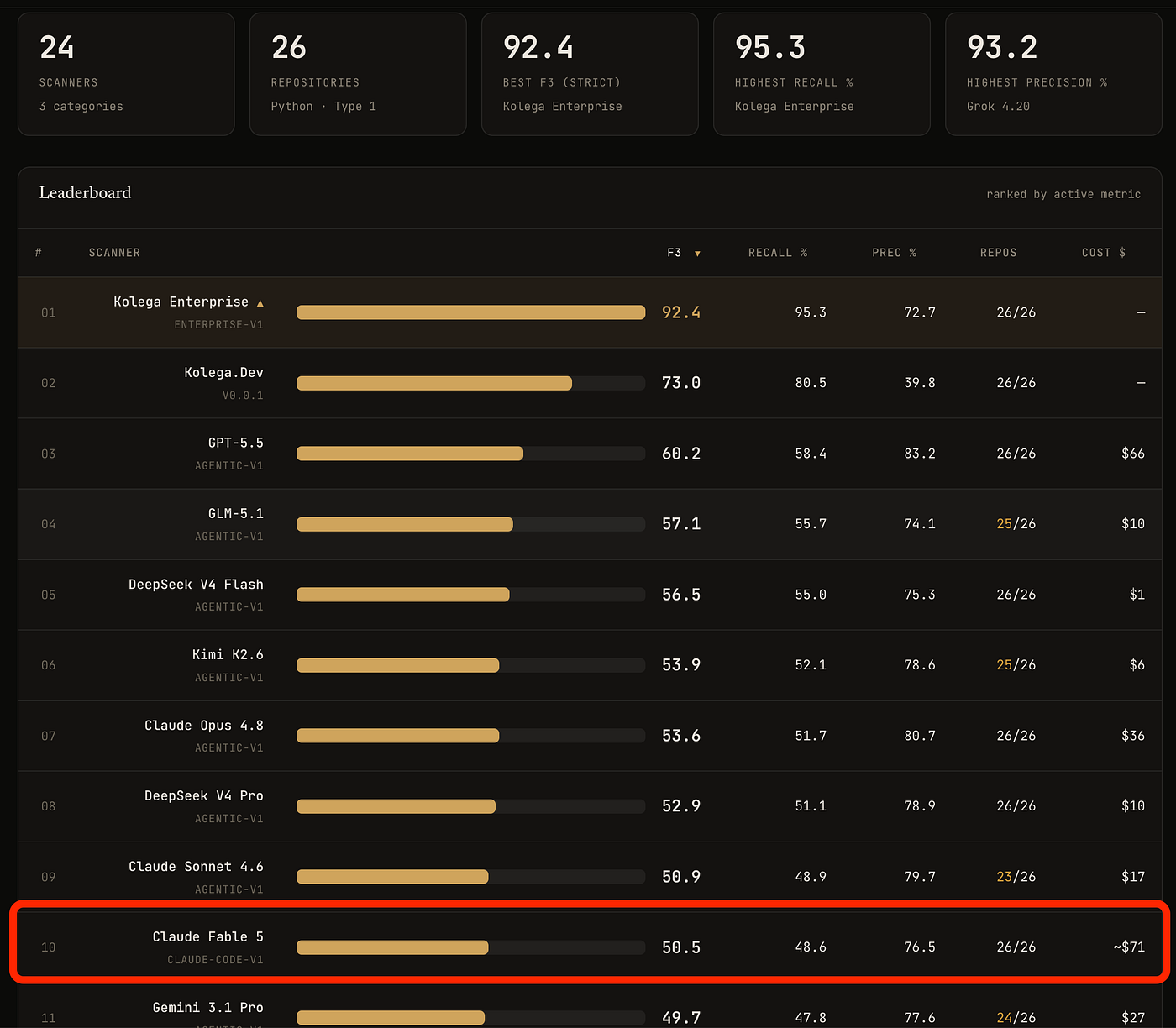
Task: Click the 48.6 recall value
Action: point(811,947)
